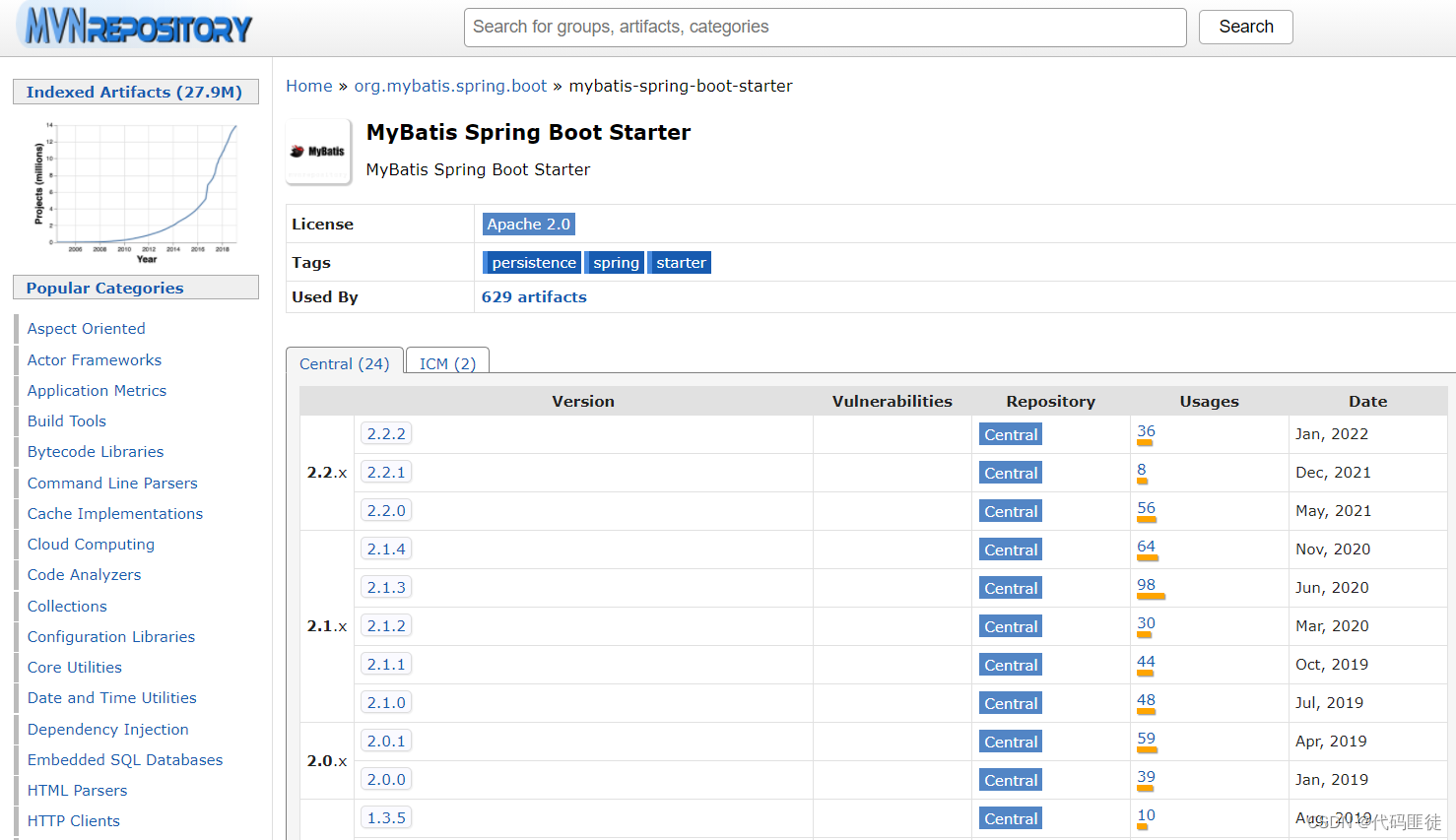
Task: Open version 2.0.1
Action: click(386, 741)
